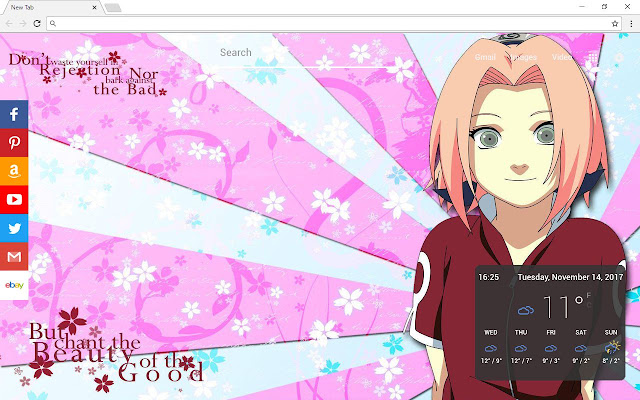Go back to the previous page
Viewport: 640px width, 400px height.
[9, 24]
